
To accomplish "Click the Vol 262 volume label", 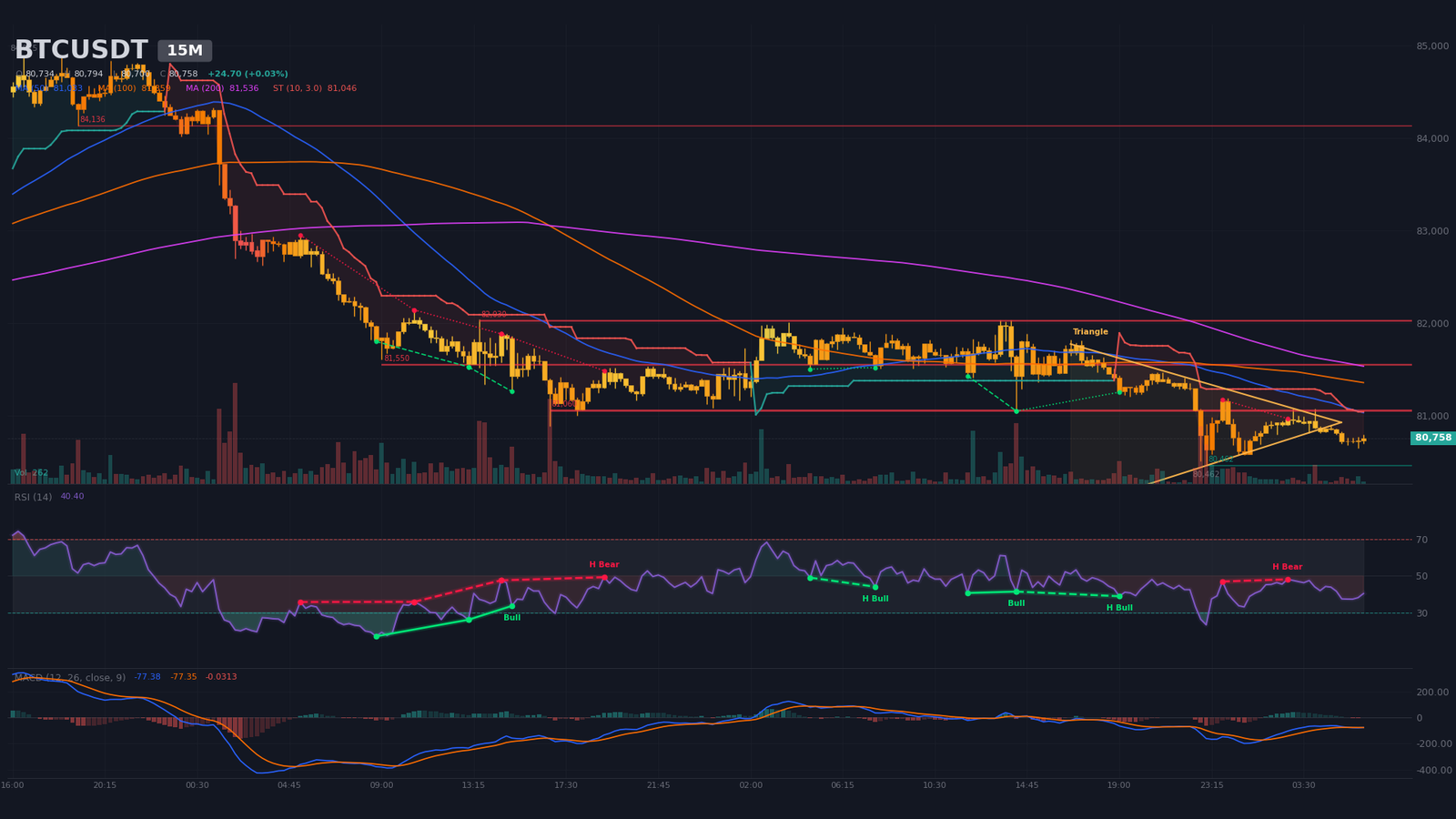I will pos(31,472).
